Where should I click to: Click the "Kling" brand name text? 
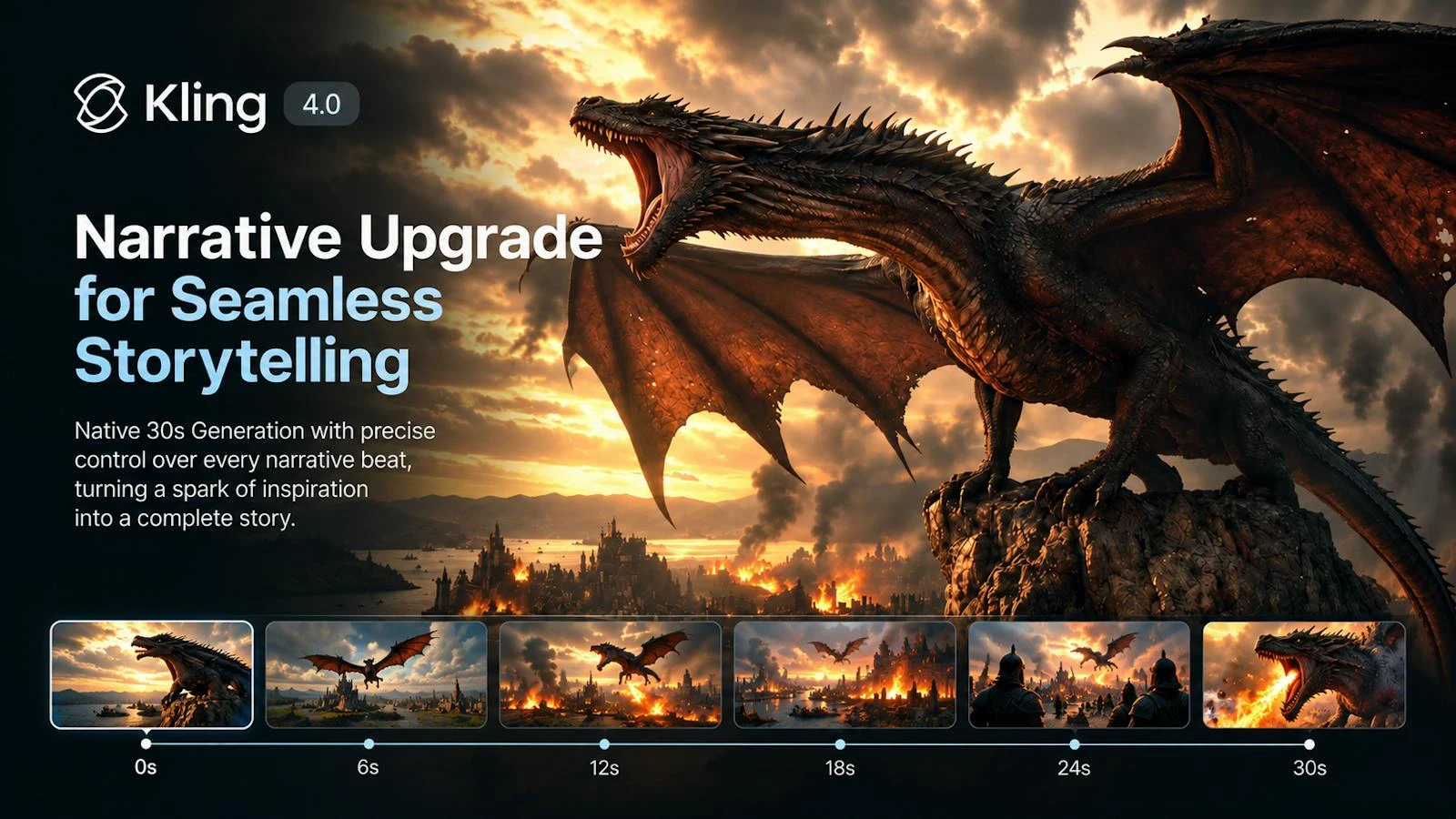(205, 106)
